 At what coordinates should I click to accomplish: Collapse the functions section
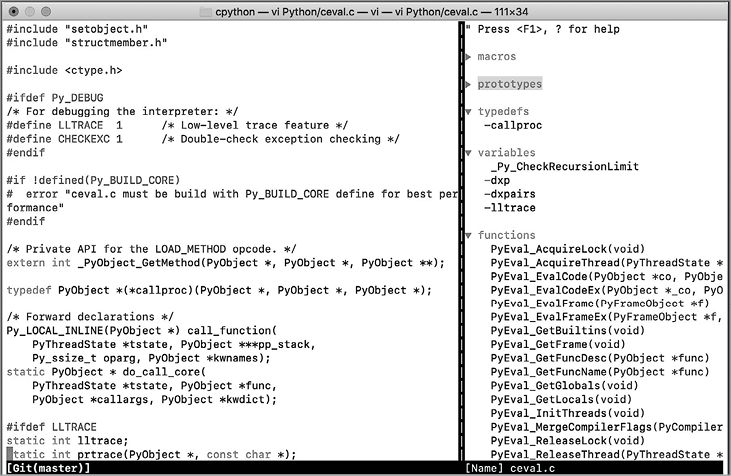click(x=469, y=235)
